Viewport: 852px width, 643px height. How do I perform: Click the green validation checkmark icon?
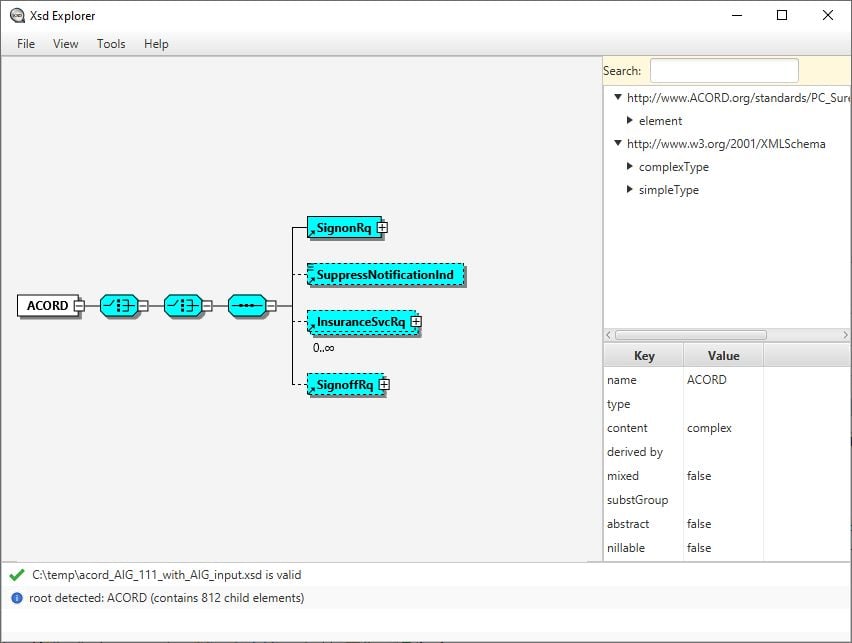point(16,575)
